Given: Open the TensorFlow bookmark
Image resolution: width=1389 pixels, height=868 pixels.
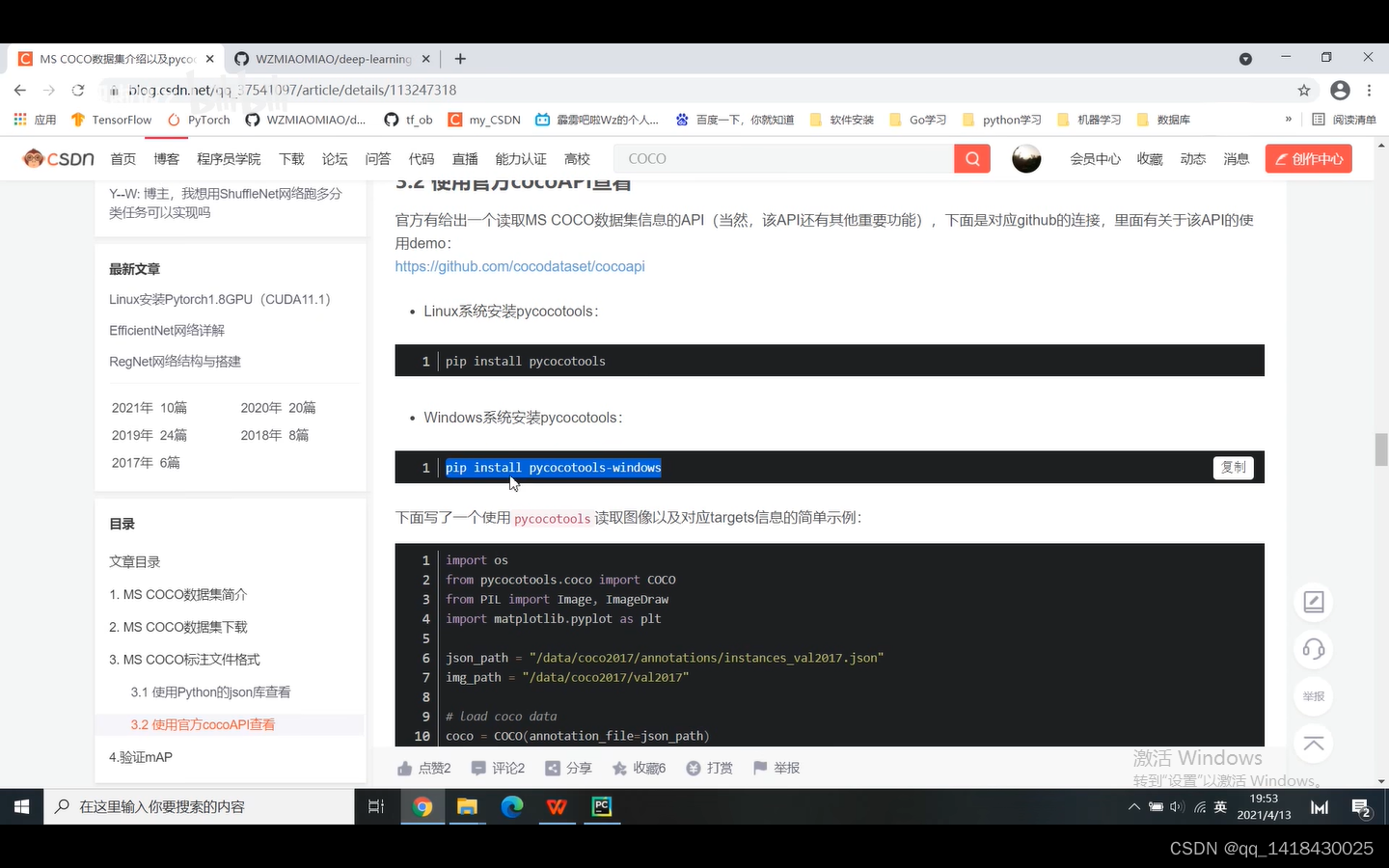Looking at the screenshot, I should 112,120.
